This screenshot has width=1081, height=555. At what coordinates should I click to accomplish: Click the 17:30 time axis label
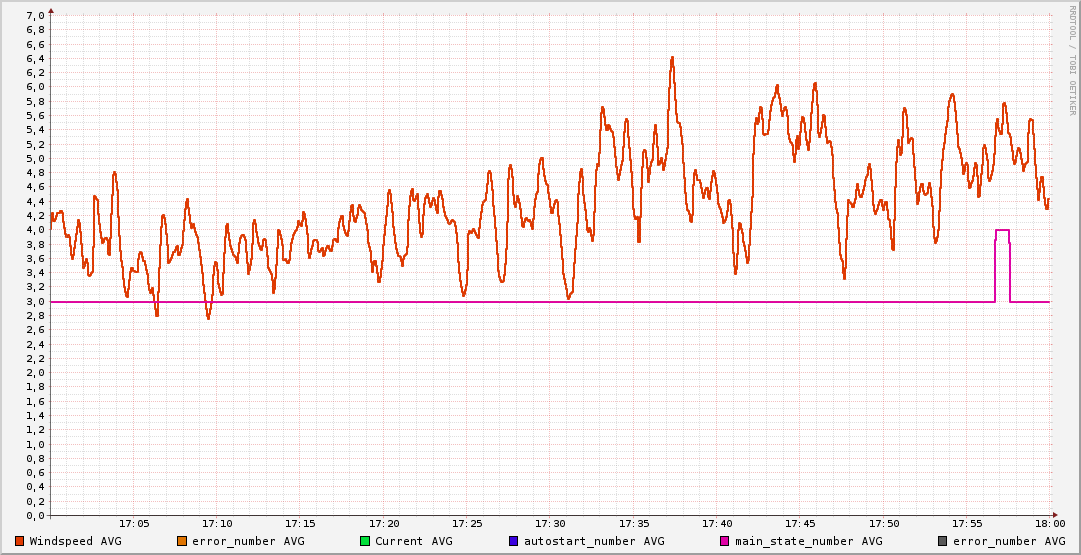coord(550,523)
